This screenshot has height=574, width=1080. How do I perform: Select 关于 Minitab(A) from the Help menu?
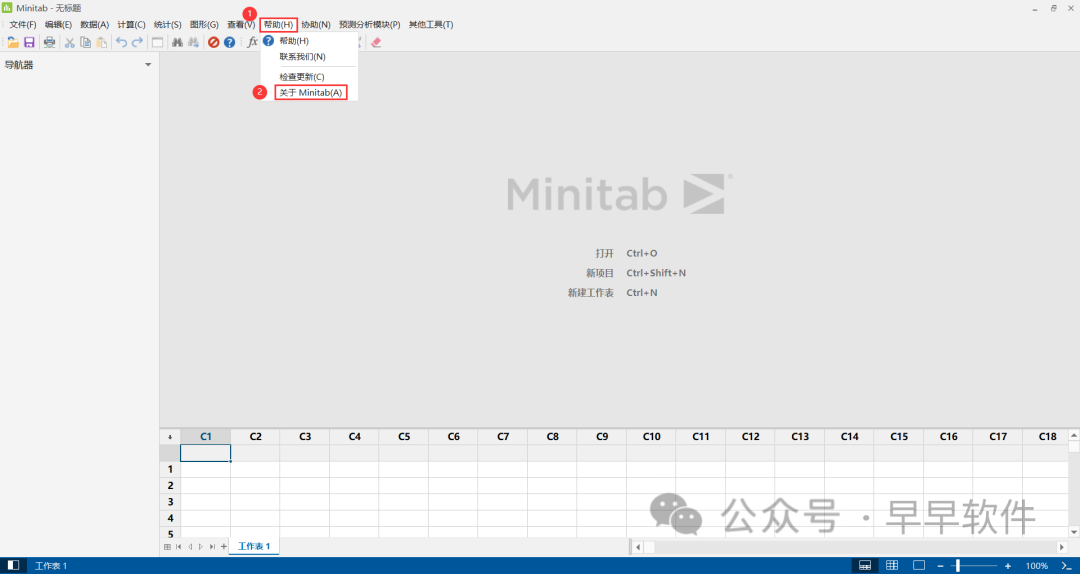coord(311,92)
